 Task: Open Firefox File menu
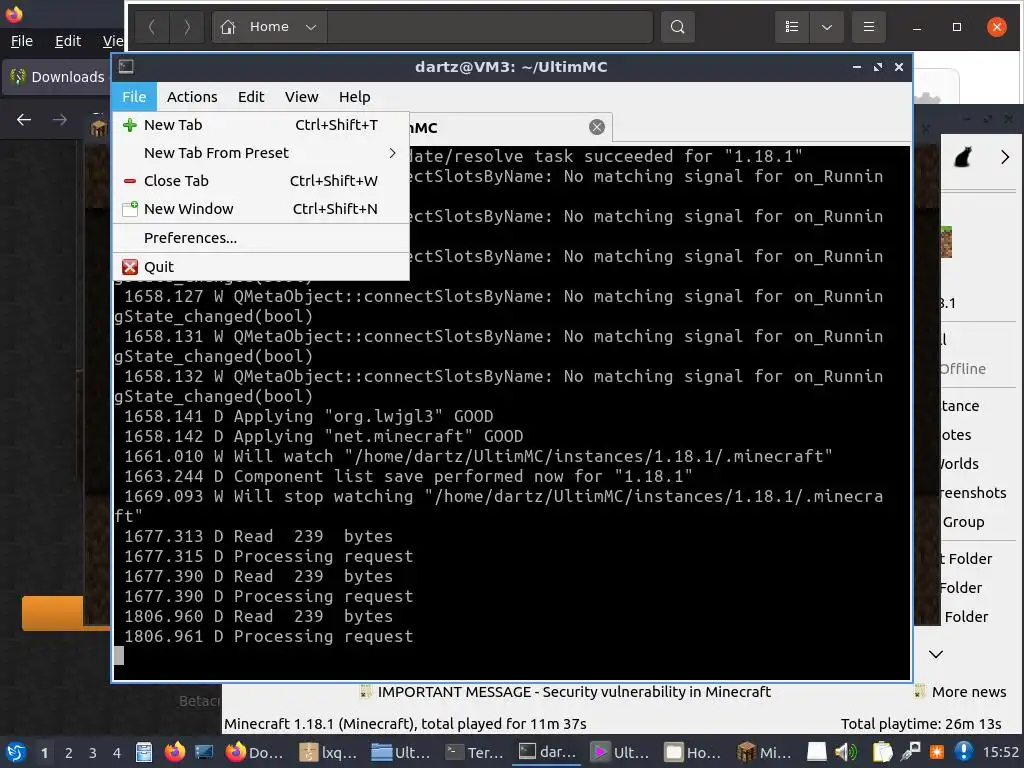point(22,41)
